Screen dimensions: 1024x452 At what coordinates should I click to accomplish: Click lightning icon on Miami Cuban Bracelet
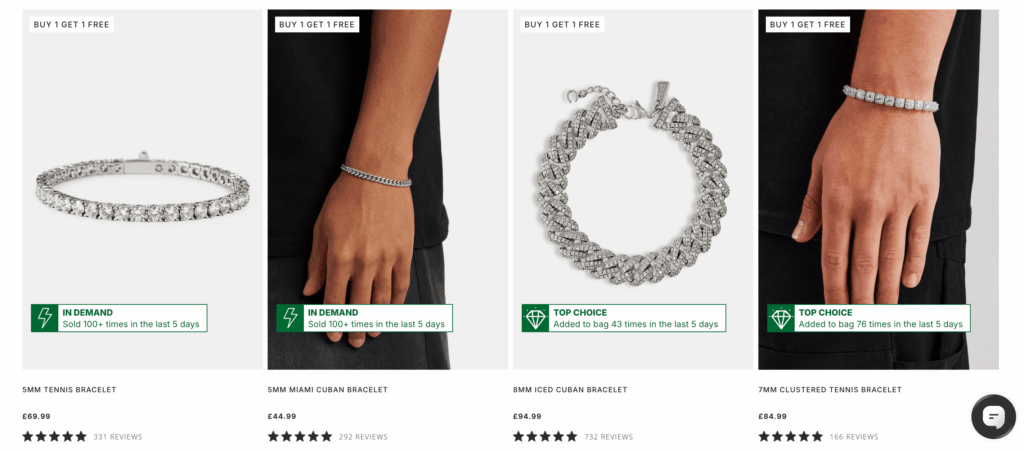click(x=290, y=318)
